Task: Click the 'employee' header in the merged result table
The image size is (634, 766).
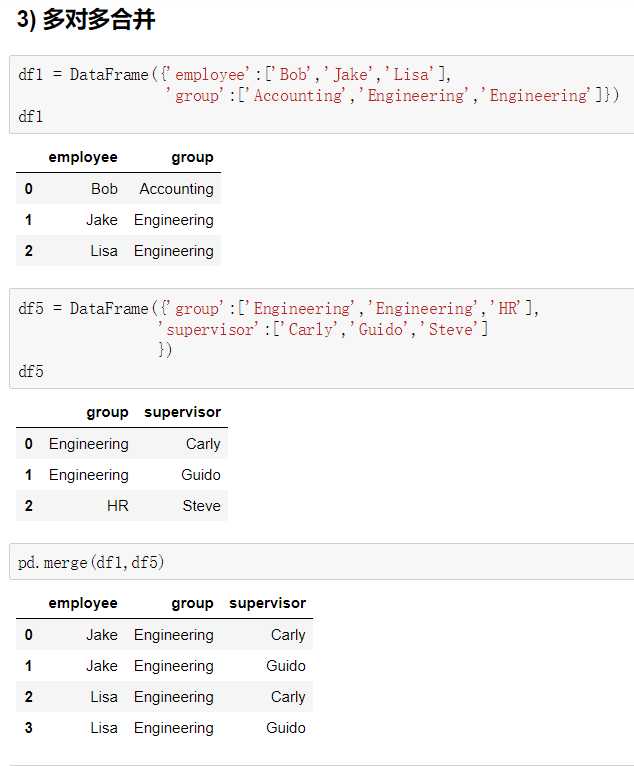Action: 83,603
